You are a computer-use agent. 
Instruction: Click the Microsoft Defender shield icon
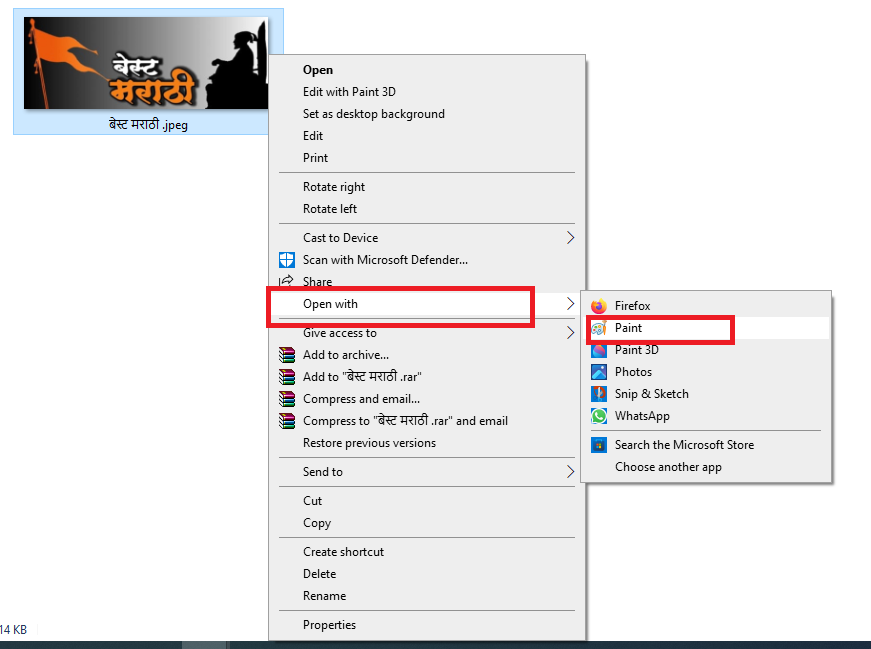click(287, 260)
